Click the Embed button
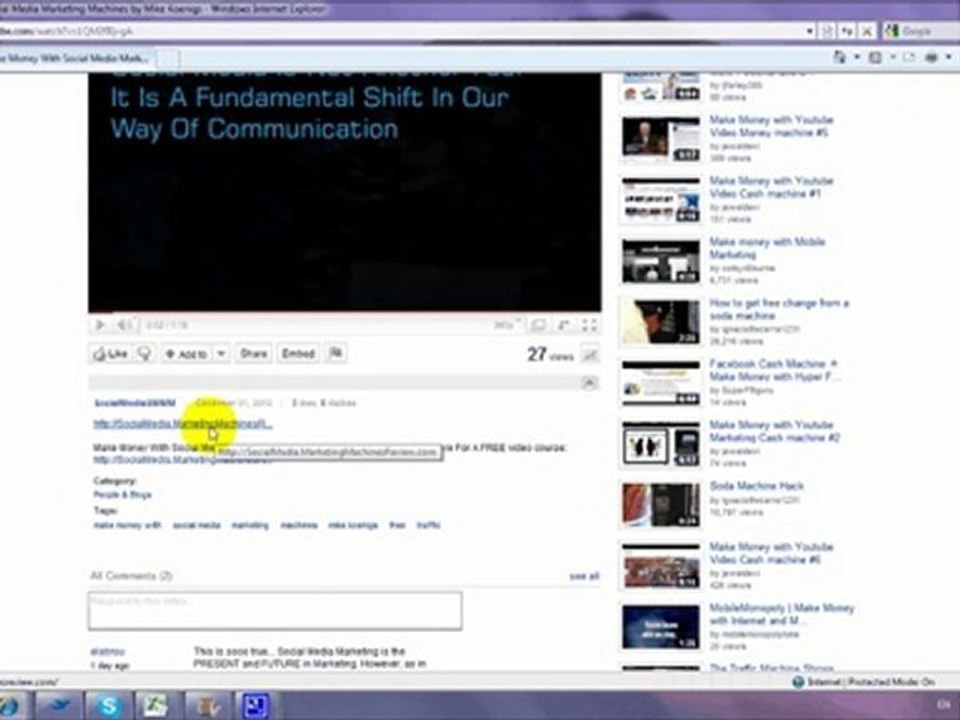The height and width of the screenshot is (720, 960). 298,354
